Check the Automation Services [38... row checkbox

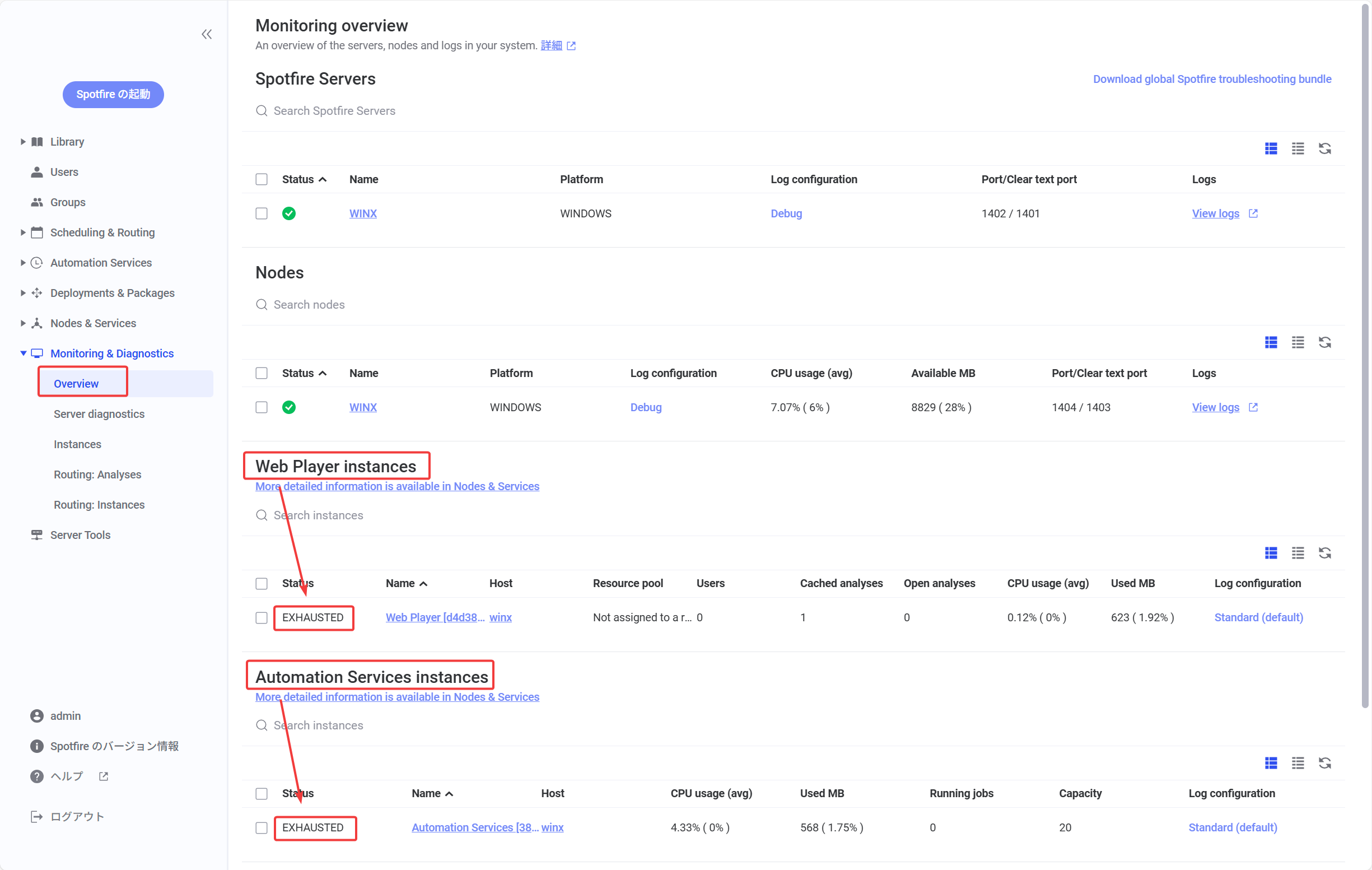point(262,827)
